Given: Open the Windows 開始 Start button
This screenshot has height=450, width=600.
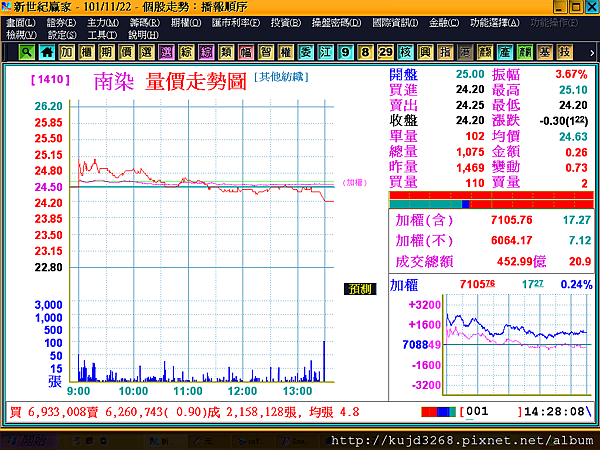Looking at the screenshot, I should tap(29, 441).
